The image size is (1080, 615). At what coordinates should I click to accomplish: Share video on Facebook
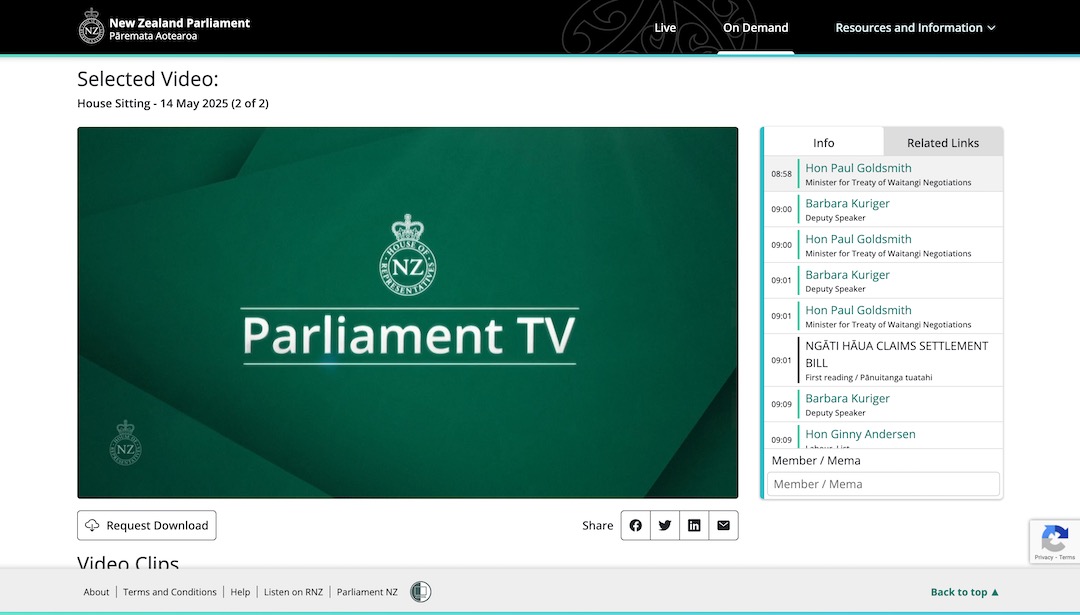(635, 525)
